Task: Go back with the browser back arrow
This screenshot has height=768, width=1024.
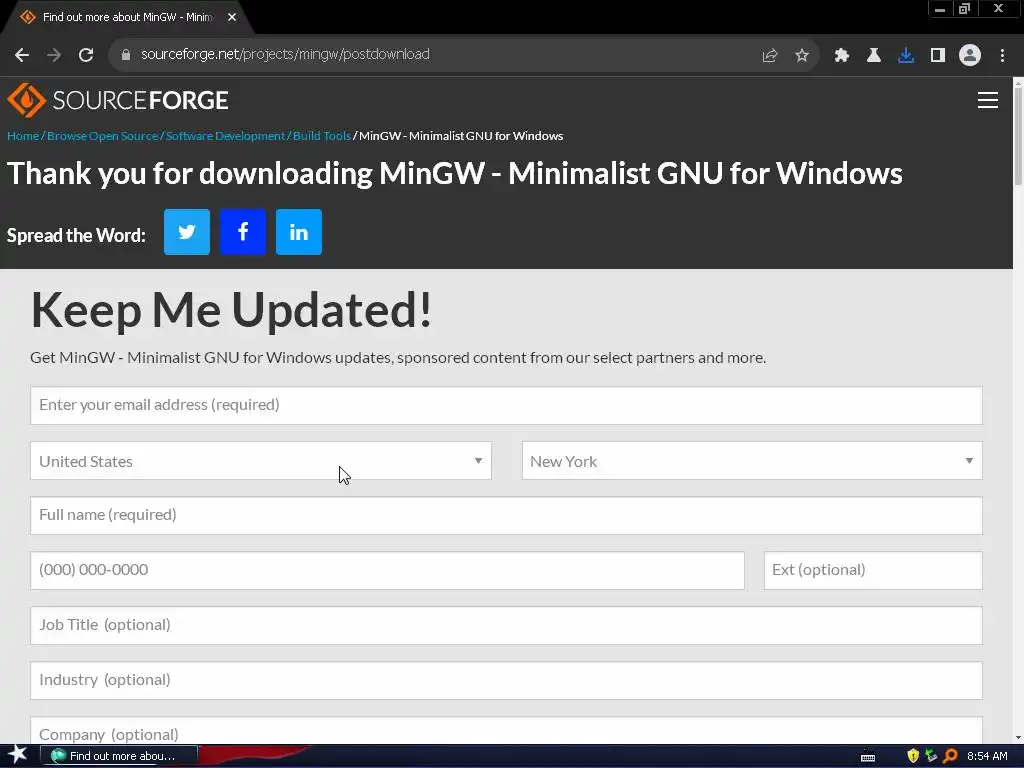Action: point(22,55)
